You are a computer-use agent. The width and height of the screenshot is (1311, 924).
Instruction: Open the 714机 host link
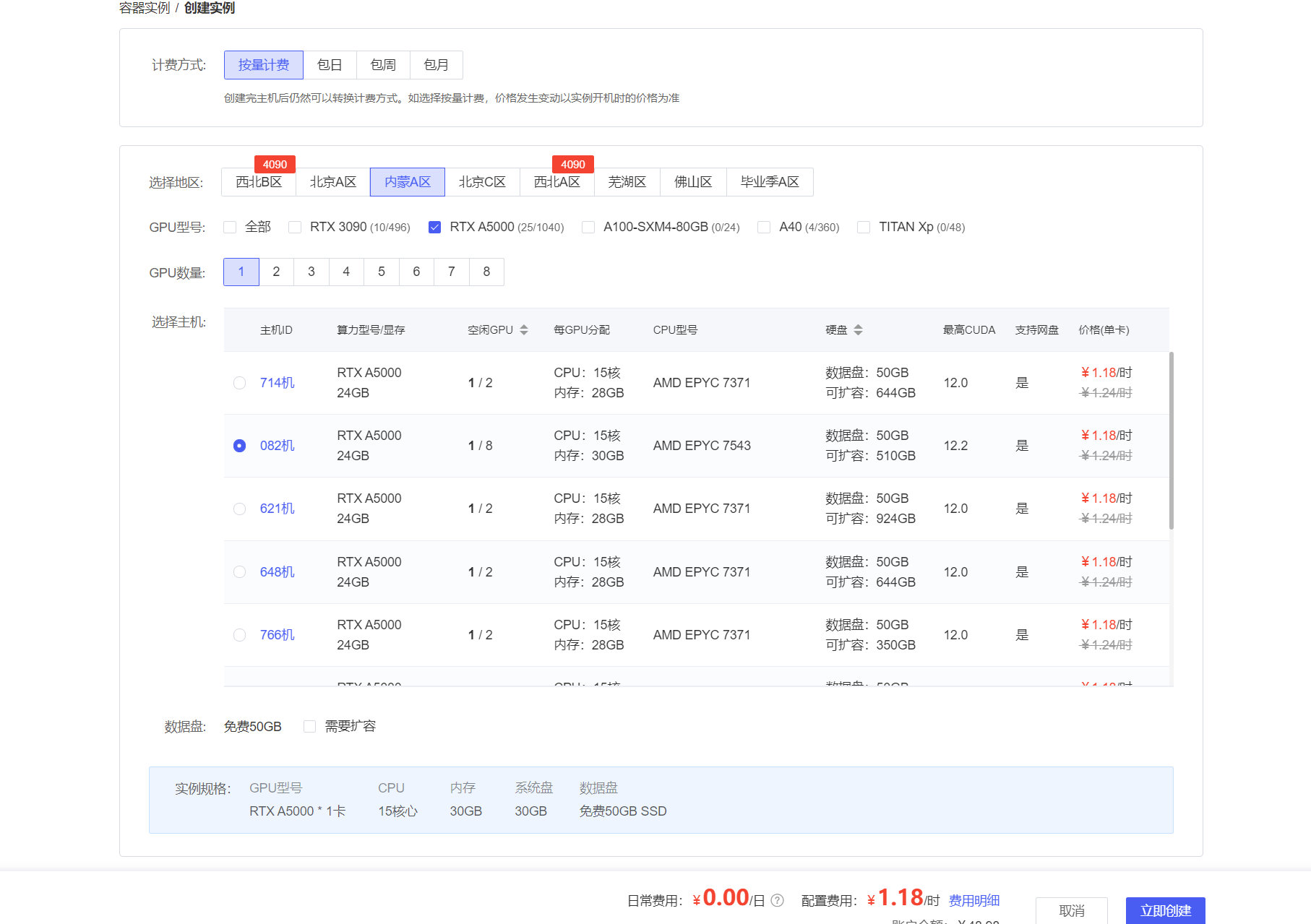(278, 383)
